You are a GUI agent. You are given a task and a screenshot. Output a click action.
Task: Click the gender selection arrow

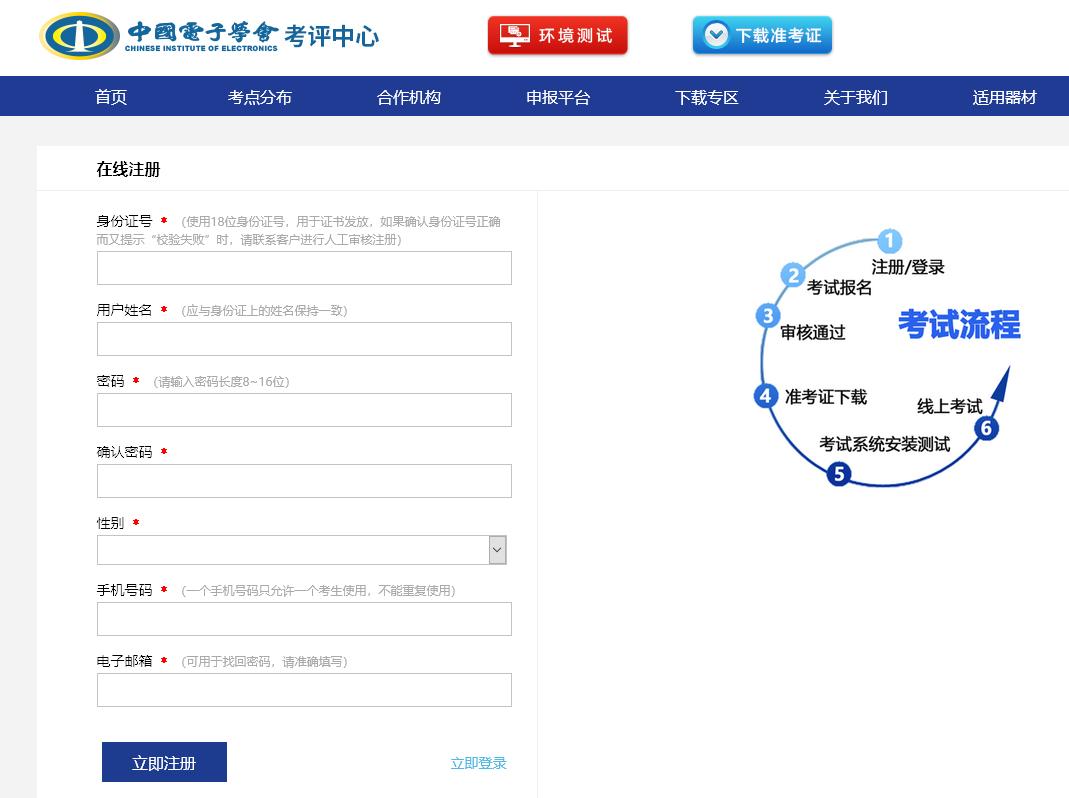pos(497,549)
